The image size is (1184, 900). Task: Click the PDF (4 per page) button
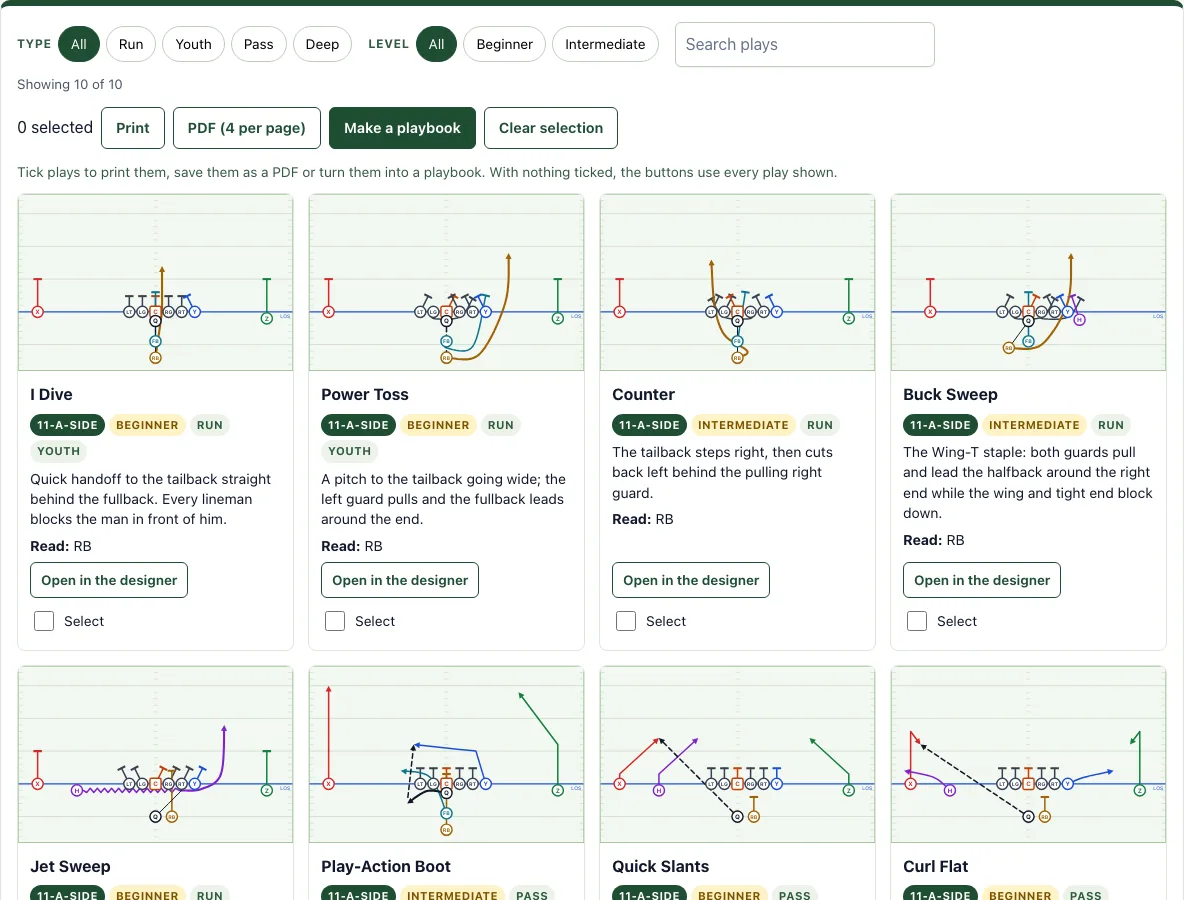[x=247, y=128]
